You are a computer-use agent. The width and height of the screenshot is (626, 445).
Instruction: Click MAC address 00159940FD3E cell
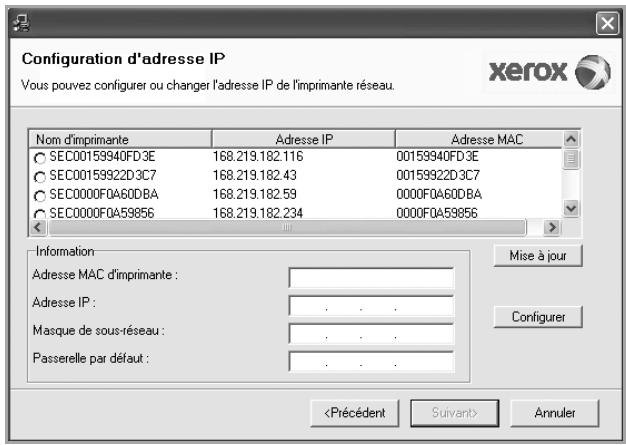[437, 156]
